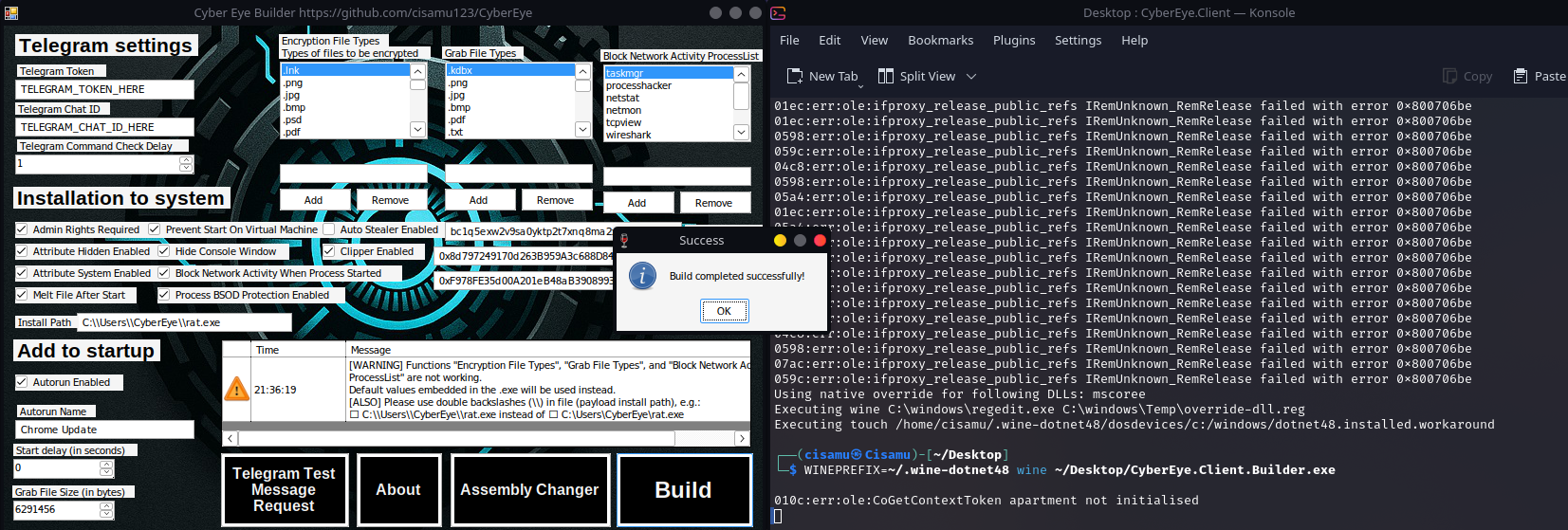Click the Konsole app icon in title bar
Screen dimensions: 1568x530
778,12
